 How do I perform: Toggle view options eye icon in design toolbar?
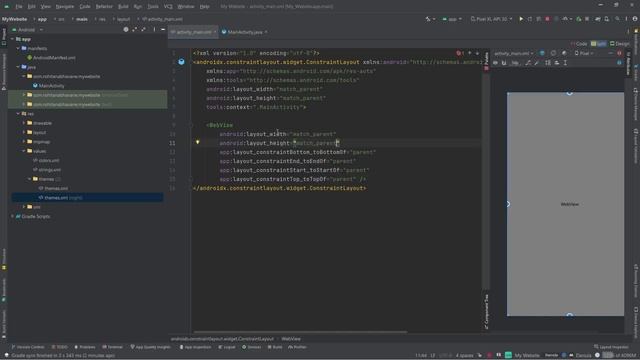click(x=496, y=63)
